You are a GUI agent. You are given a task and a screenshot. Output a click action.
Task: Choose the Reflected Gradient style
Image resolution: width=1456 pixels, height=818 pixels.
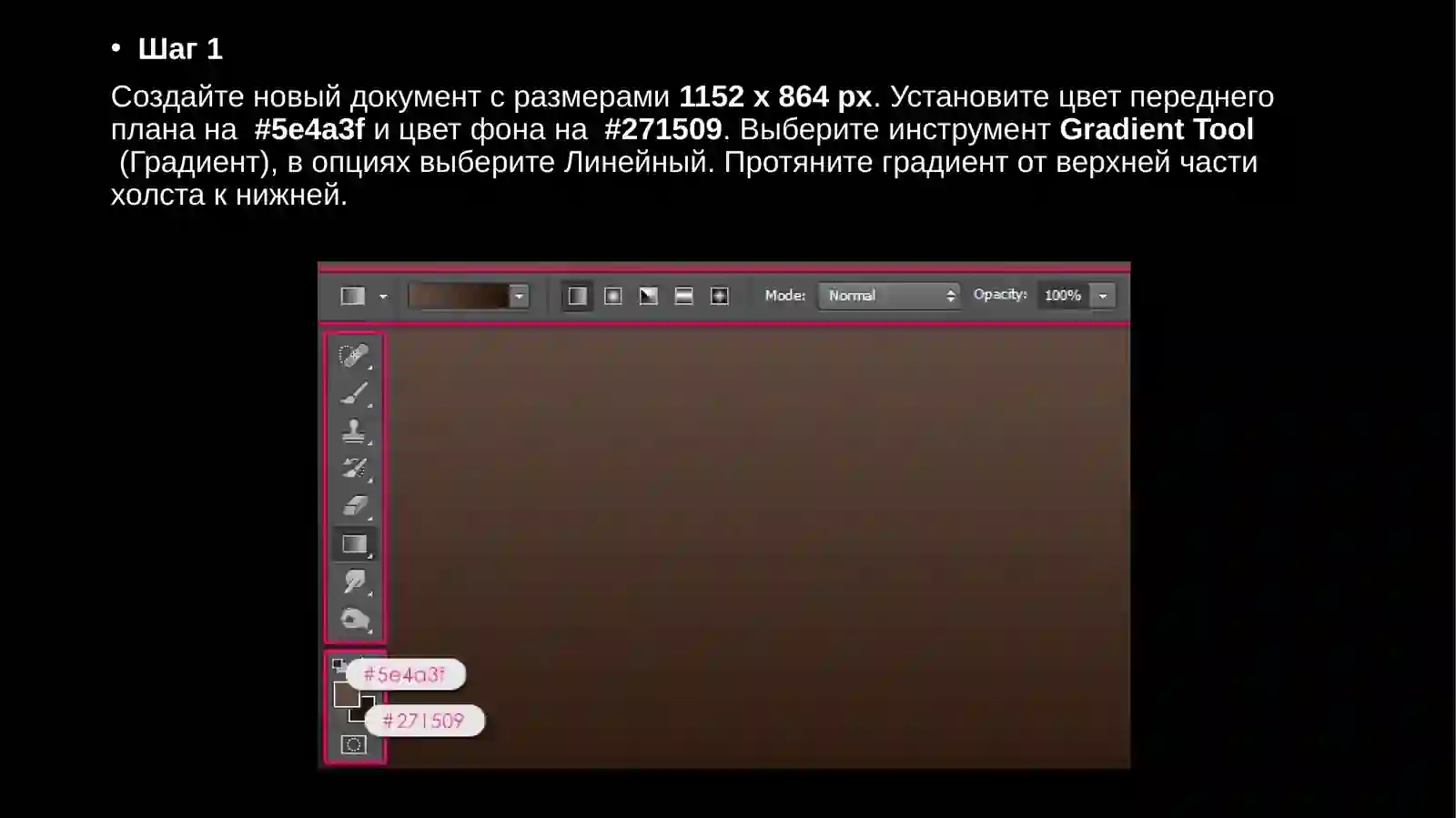683,296
